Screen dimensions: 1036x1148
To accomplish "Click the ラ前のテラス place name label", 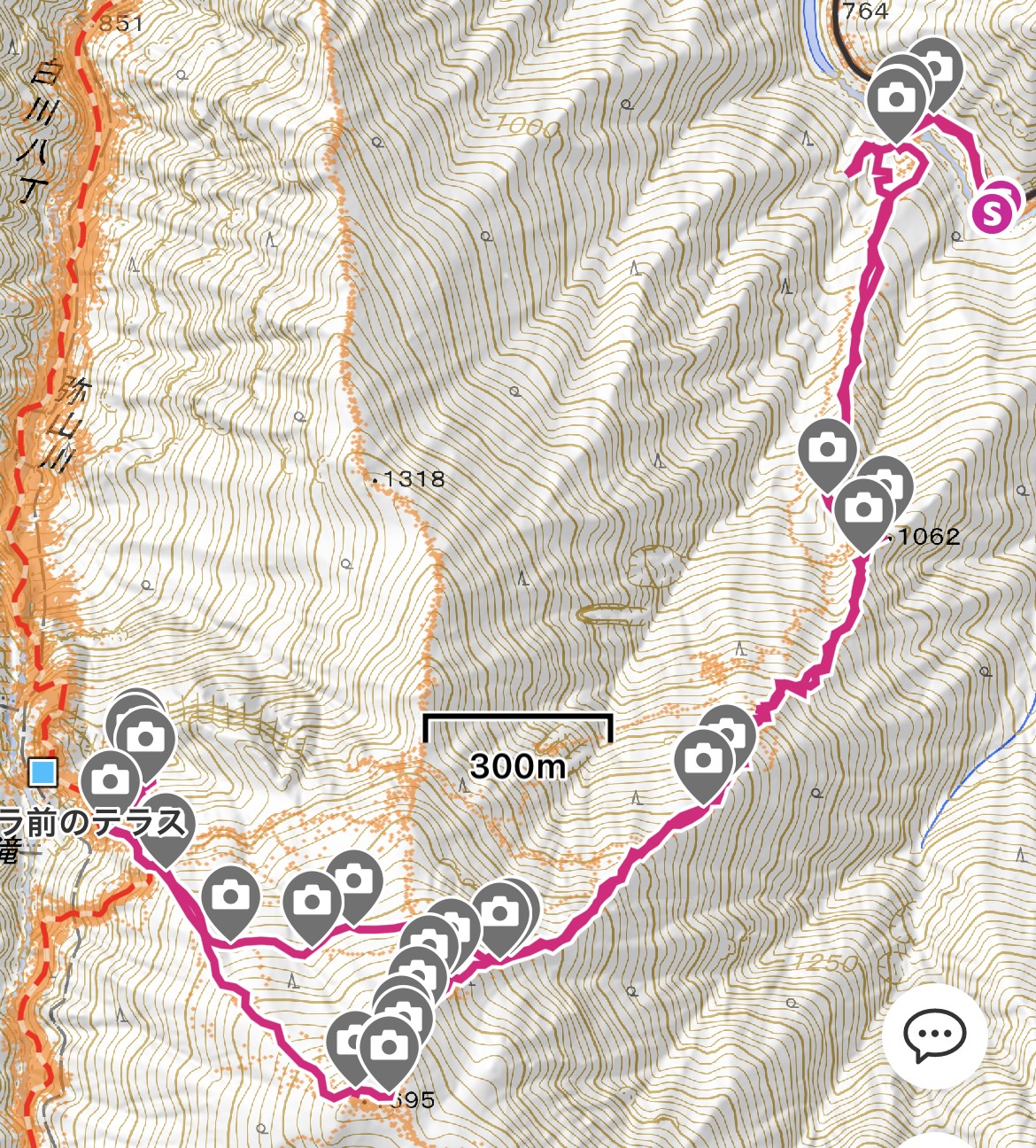I will [x=96, y=823].
